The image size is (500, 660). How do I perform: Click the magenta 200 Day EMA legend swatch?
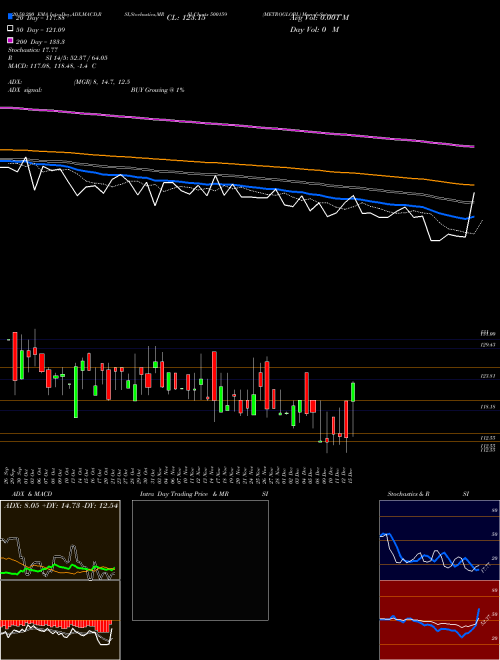tap(10, 41)
